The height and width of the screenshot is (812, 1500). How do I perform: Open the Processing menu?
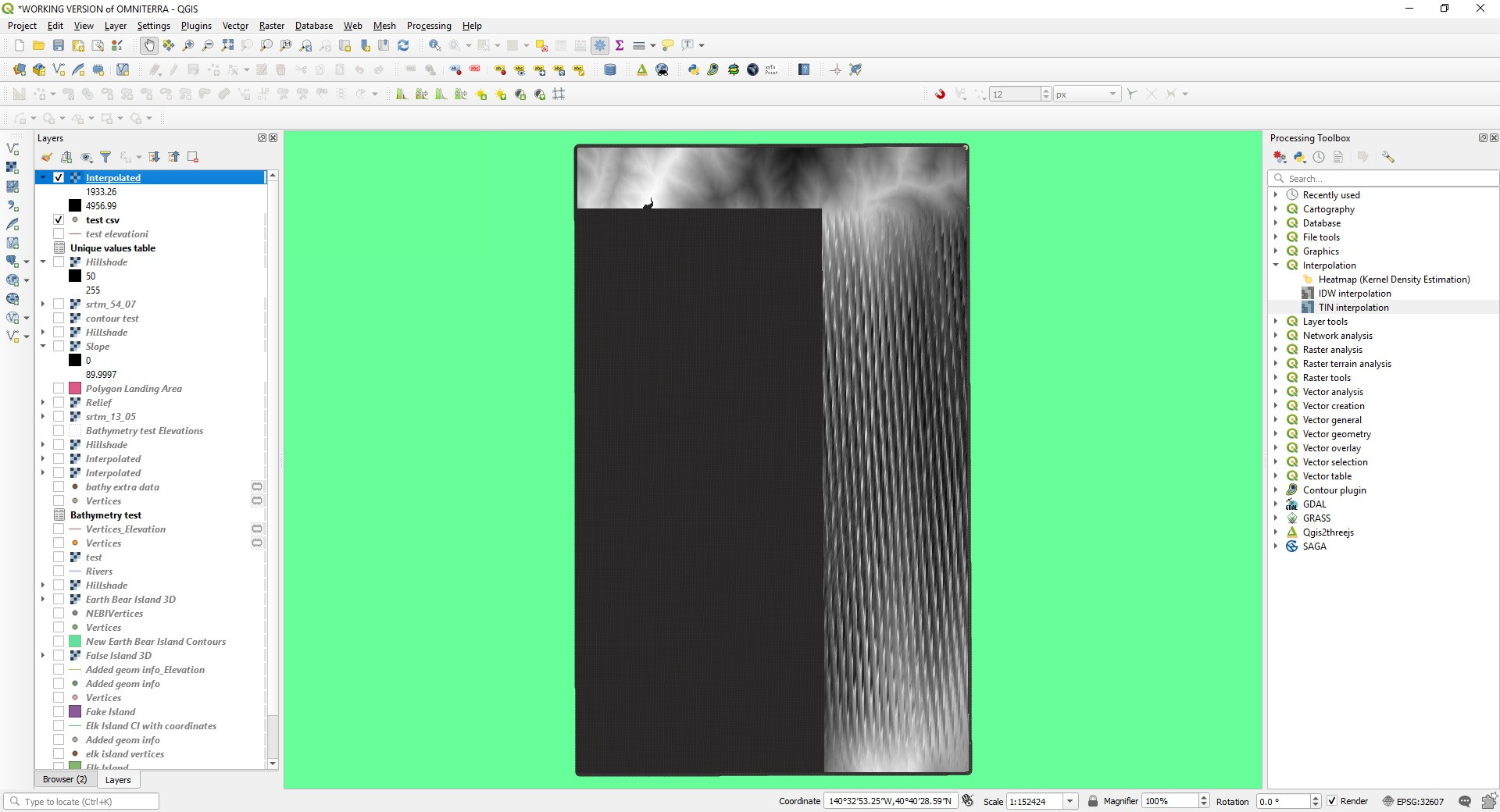point(429,26)
